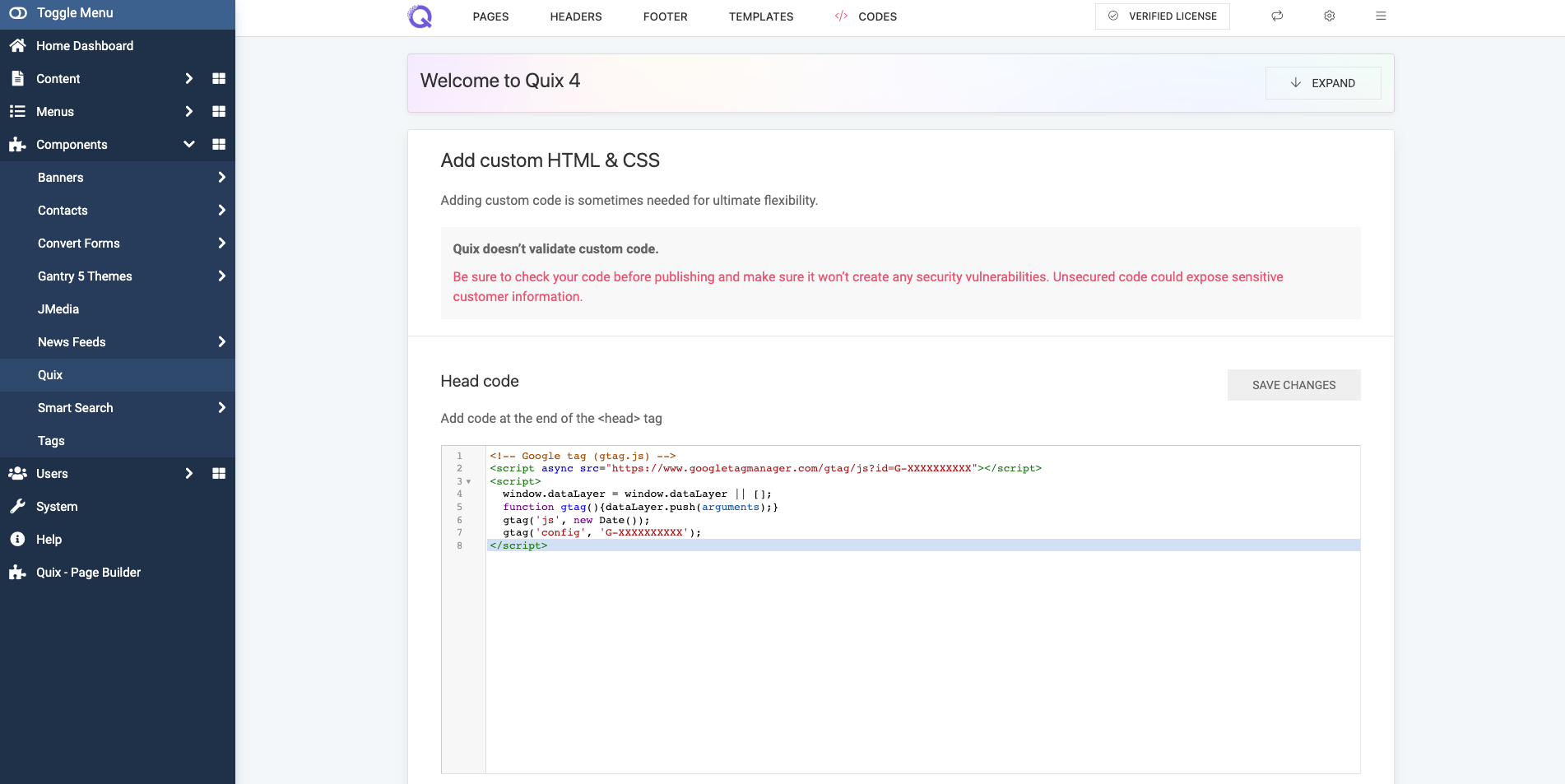1565x784 pixels.
Task: Expand the News Feeds submenu arrow
Action: point(221,341)
